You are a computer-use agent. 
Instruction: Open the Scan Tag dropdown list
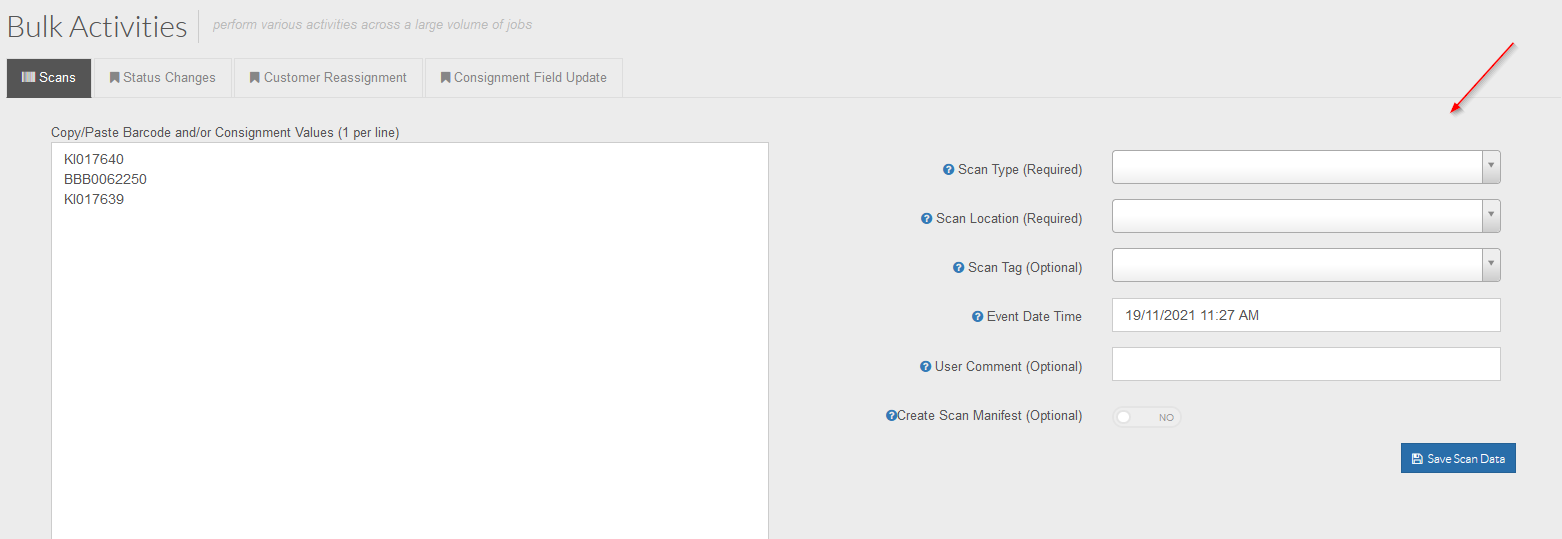[1306, 265]
